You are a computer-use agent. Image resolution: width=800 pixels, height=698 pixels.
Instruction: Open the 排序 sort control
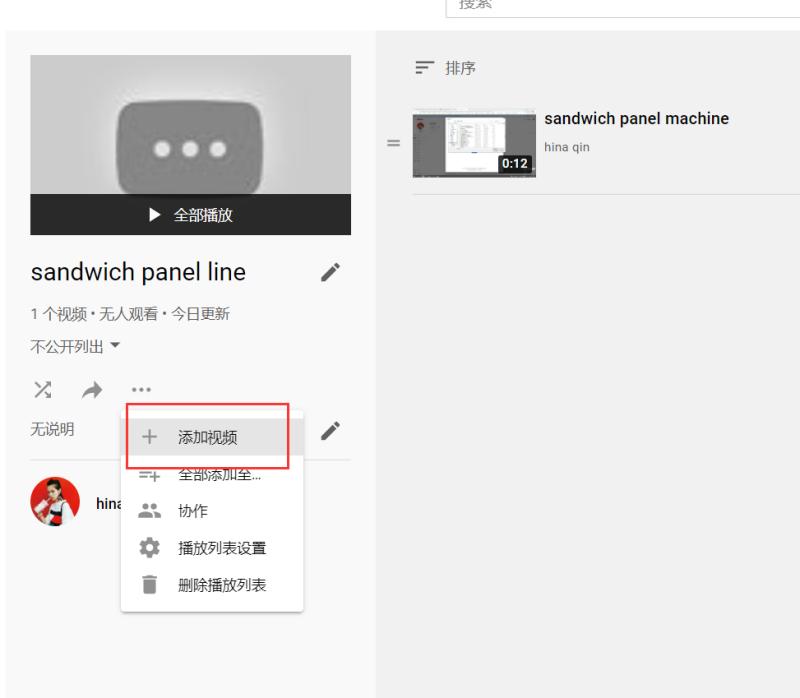click(446, 68)
